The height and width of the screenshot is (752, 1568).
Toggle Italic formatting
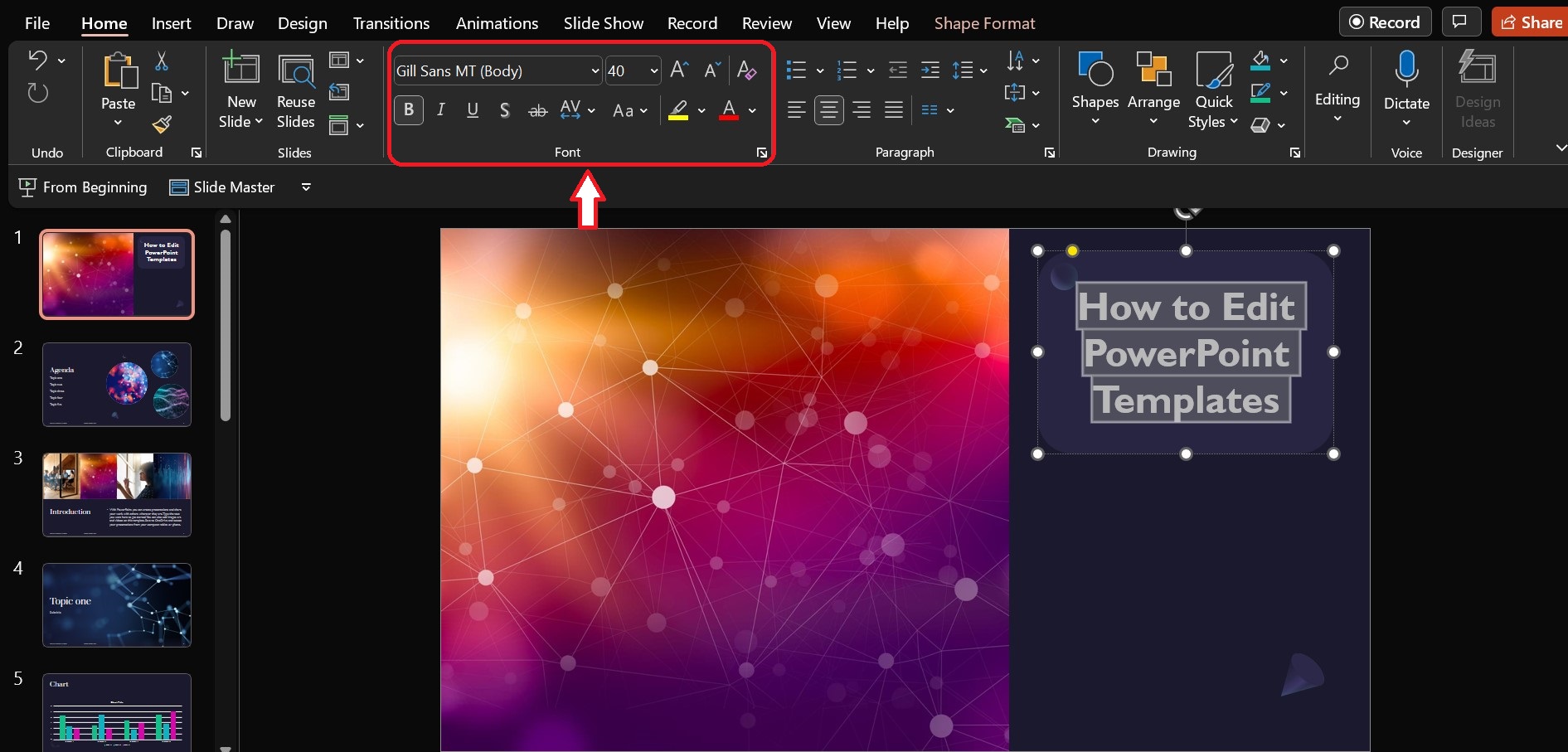coord(441,110)
